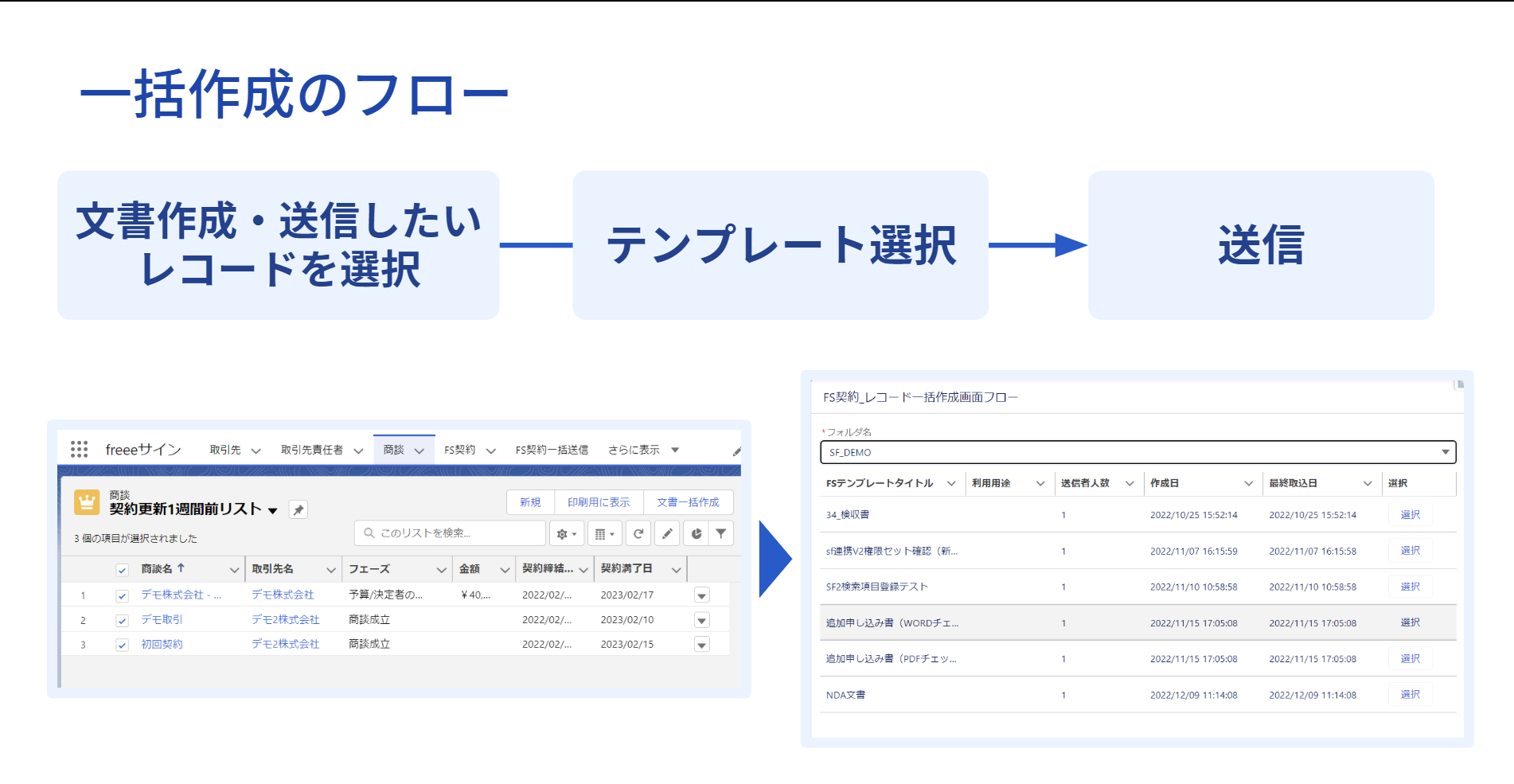The image size is (1514, 784).
Task: Click the pin icon next to the list name
Action: pyautogui.click(x=299, y=509)
